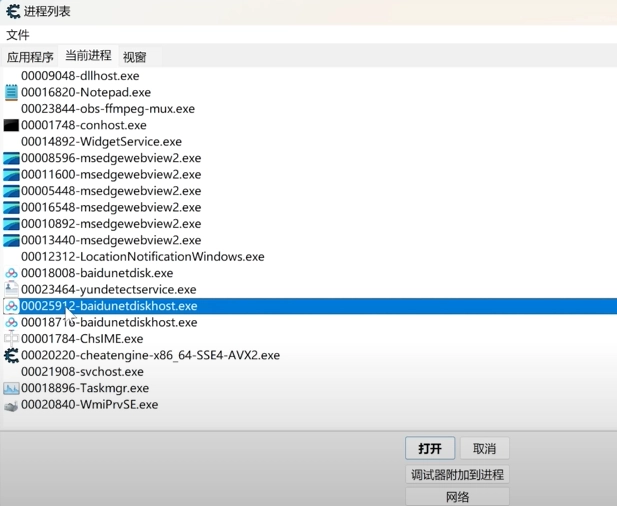Click the 网络 button
This screenshot has height=506, width=617.
[x=457, y=497]
